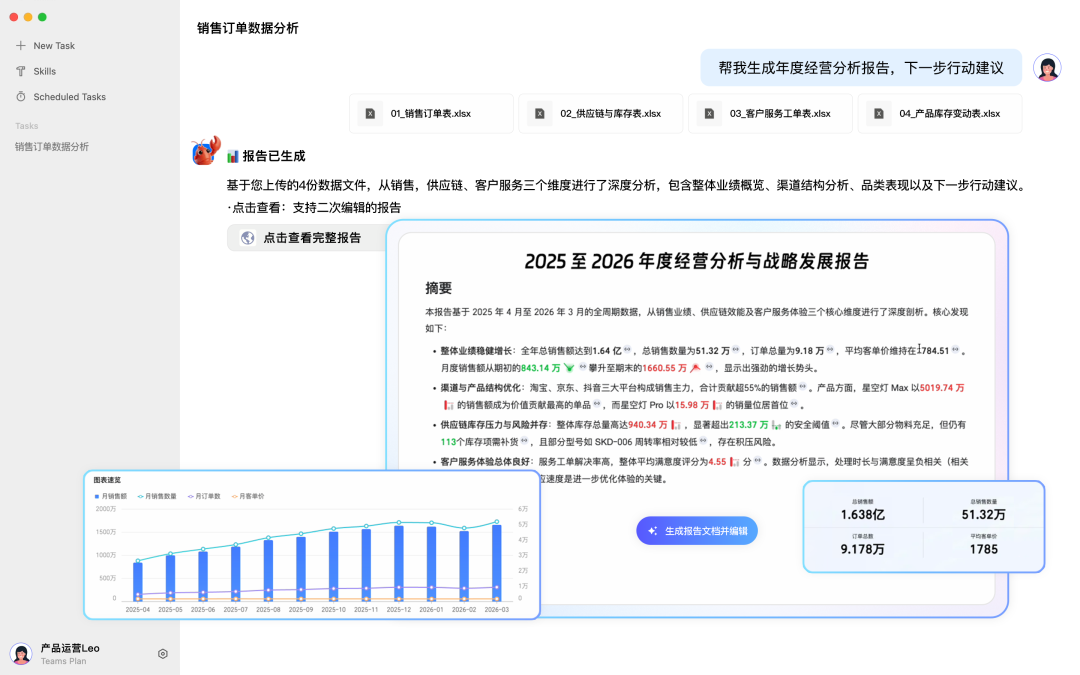Click the user avatar next to the question
Image resolution: width=1080 pixels, height=675 pixels.
[x=1047, y=65]
